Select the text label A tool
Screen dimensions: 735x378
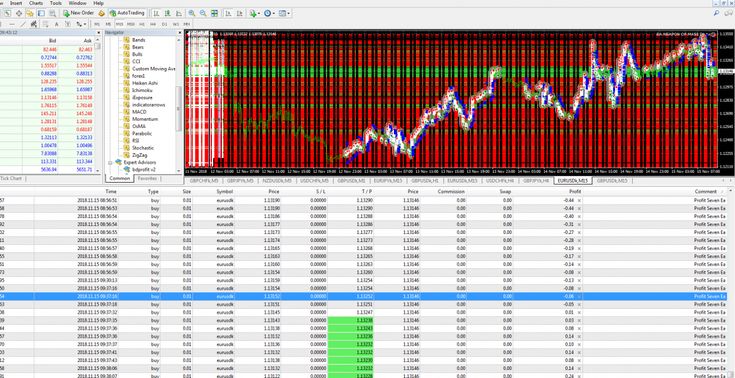point(56,24)
